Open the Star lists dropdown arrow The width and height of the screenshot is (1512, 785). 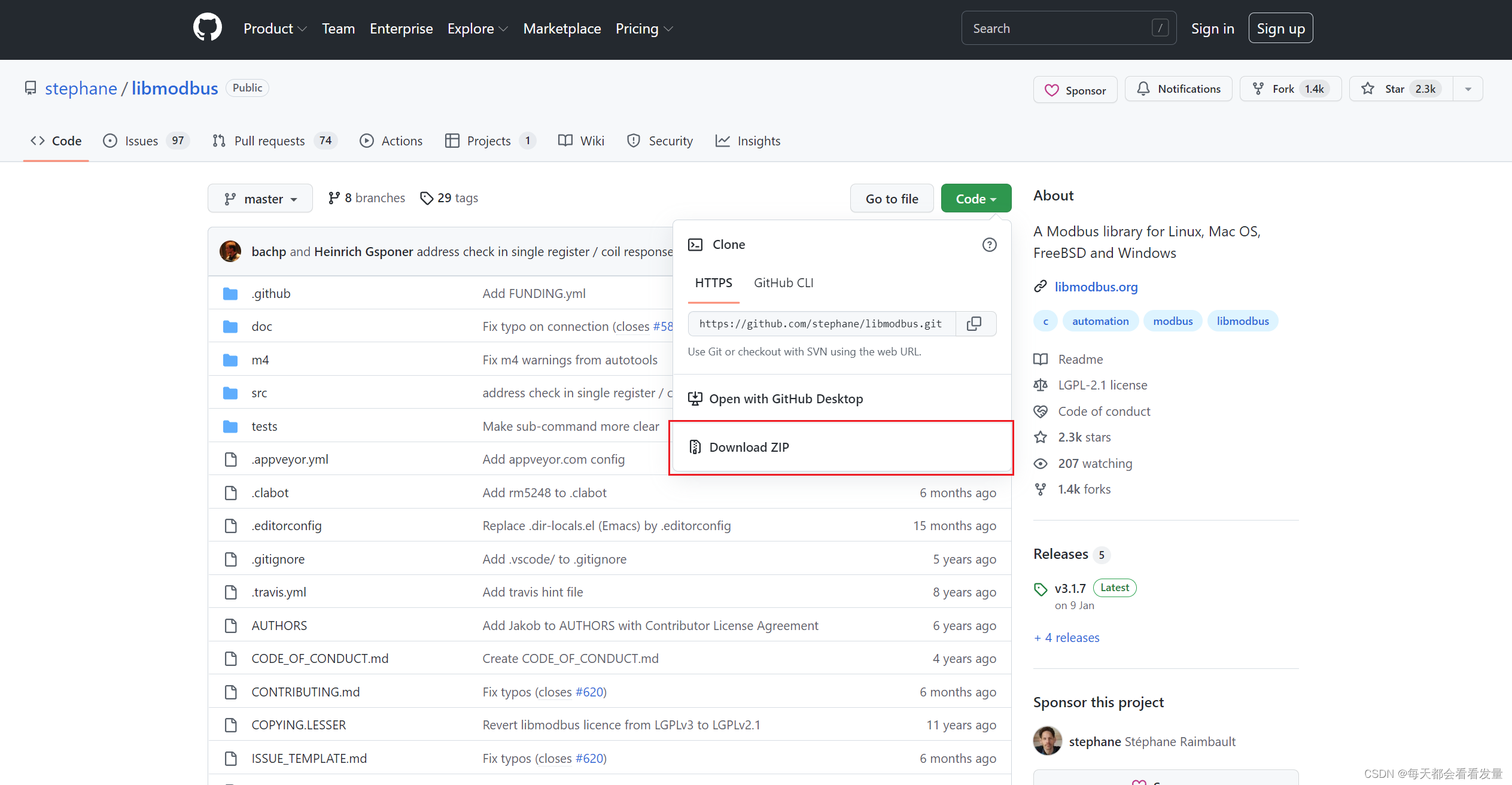point(1468,89)
